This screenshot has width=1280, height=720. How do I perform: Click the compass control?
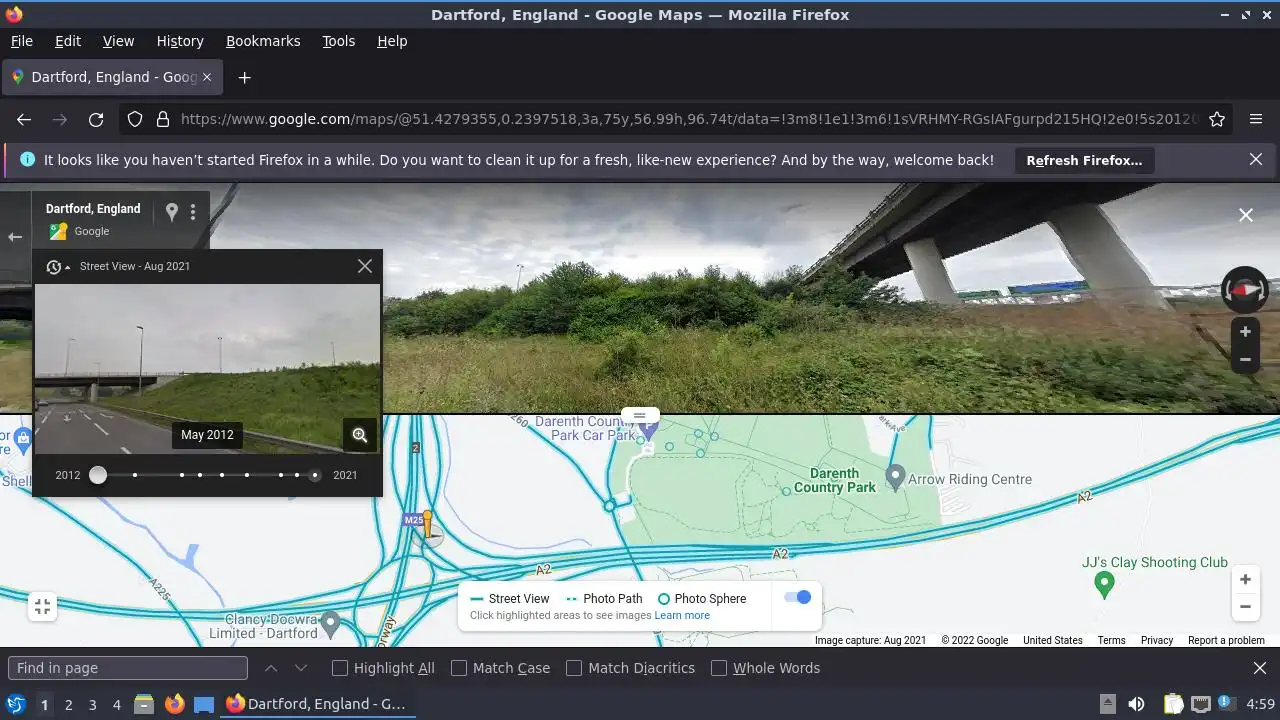point(1245,290)
